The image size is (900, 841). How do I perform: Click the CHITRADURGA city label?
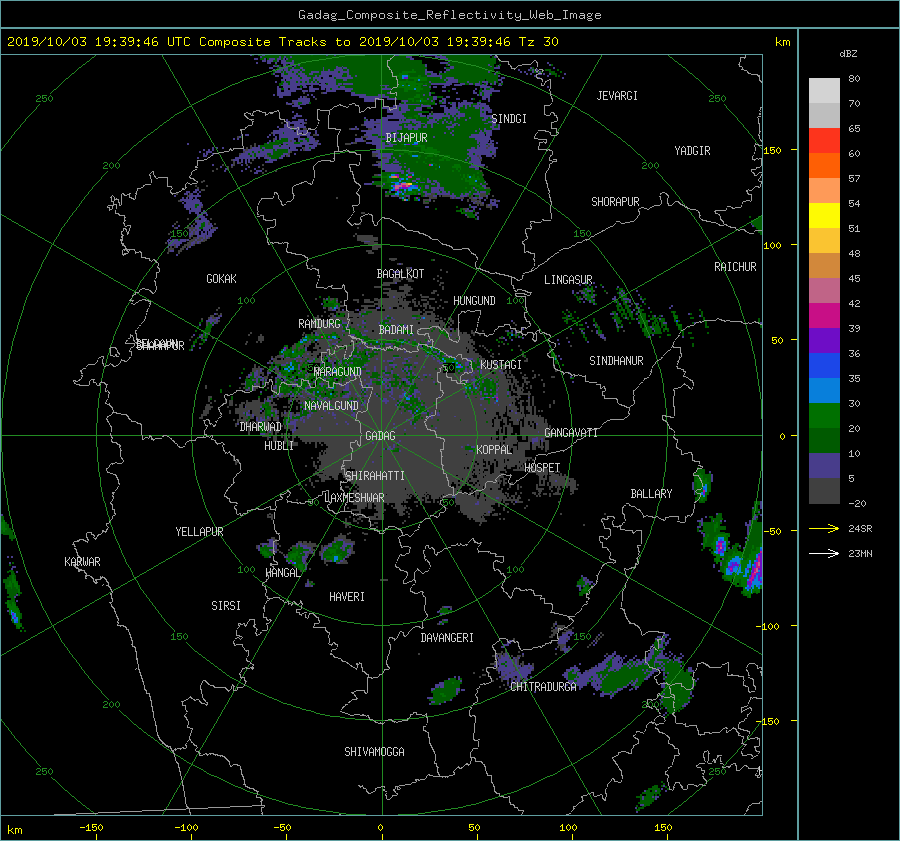(x=543, y=687)
